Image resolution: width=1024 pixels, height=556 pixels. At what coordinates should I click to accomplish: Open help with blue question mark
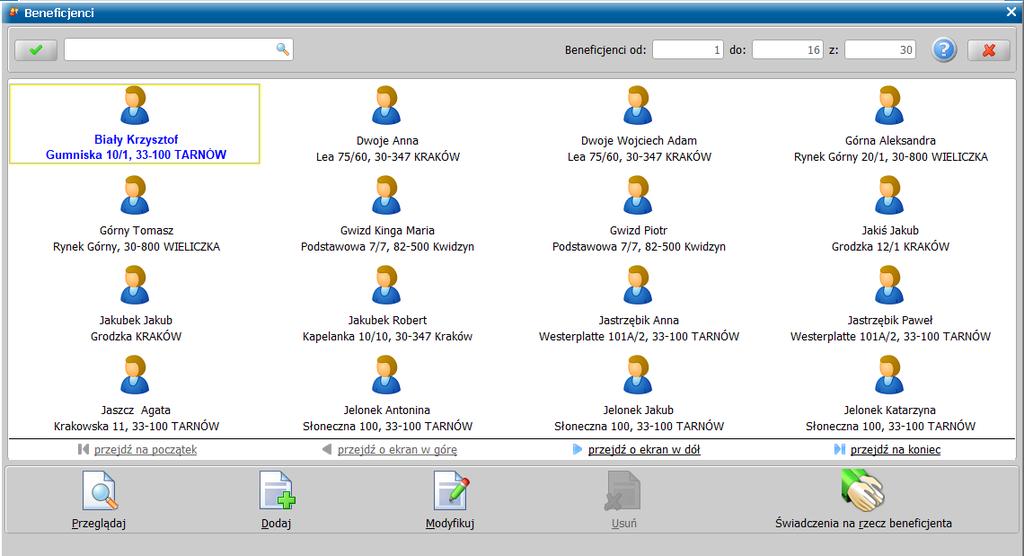tap(944, 50)
